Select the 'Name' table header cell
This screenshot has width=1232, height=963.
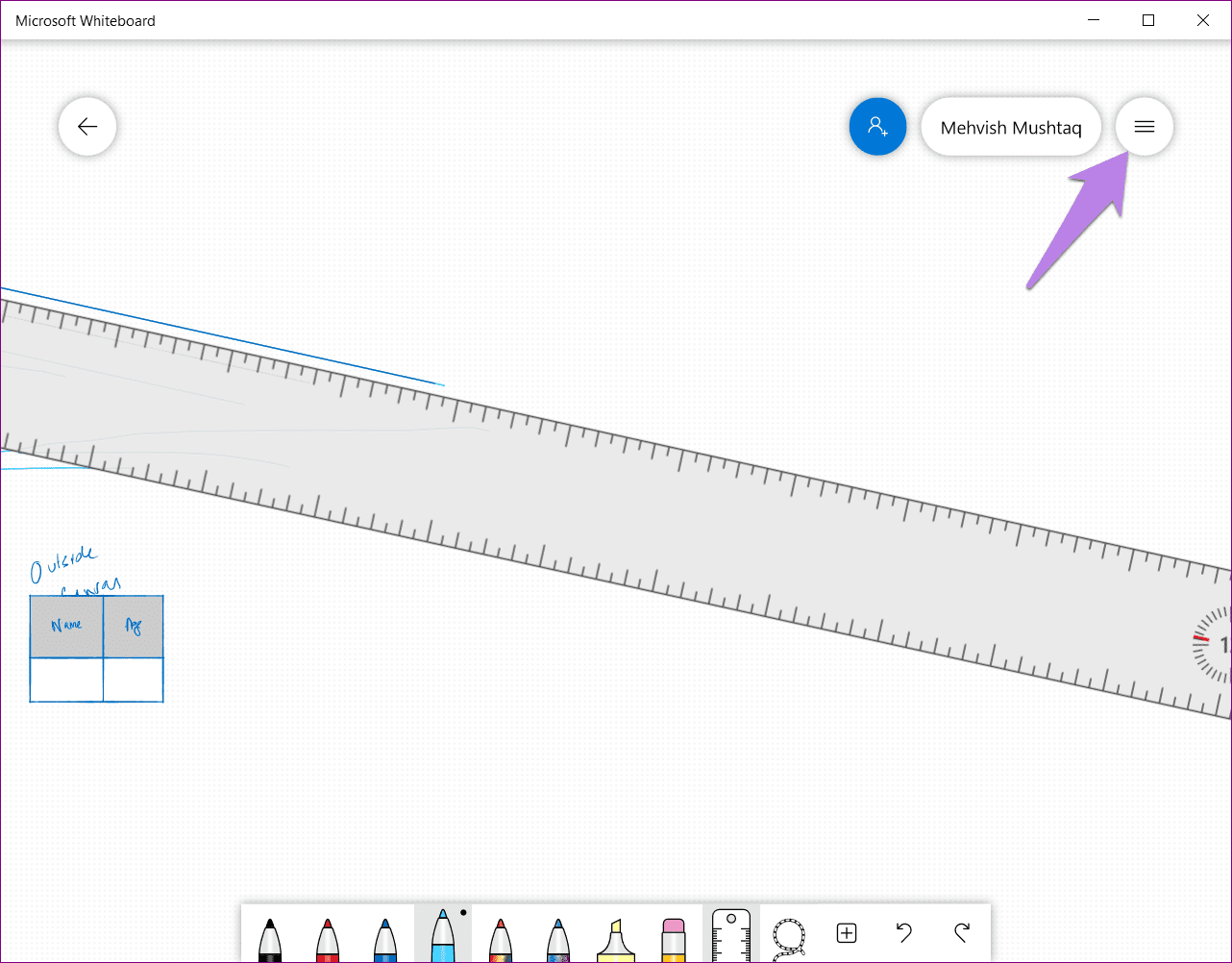(x=66, y=627)
